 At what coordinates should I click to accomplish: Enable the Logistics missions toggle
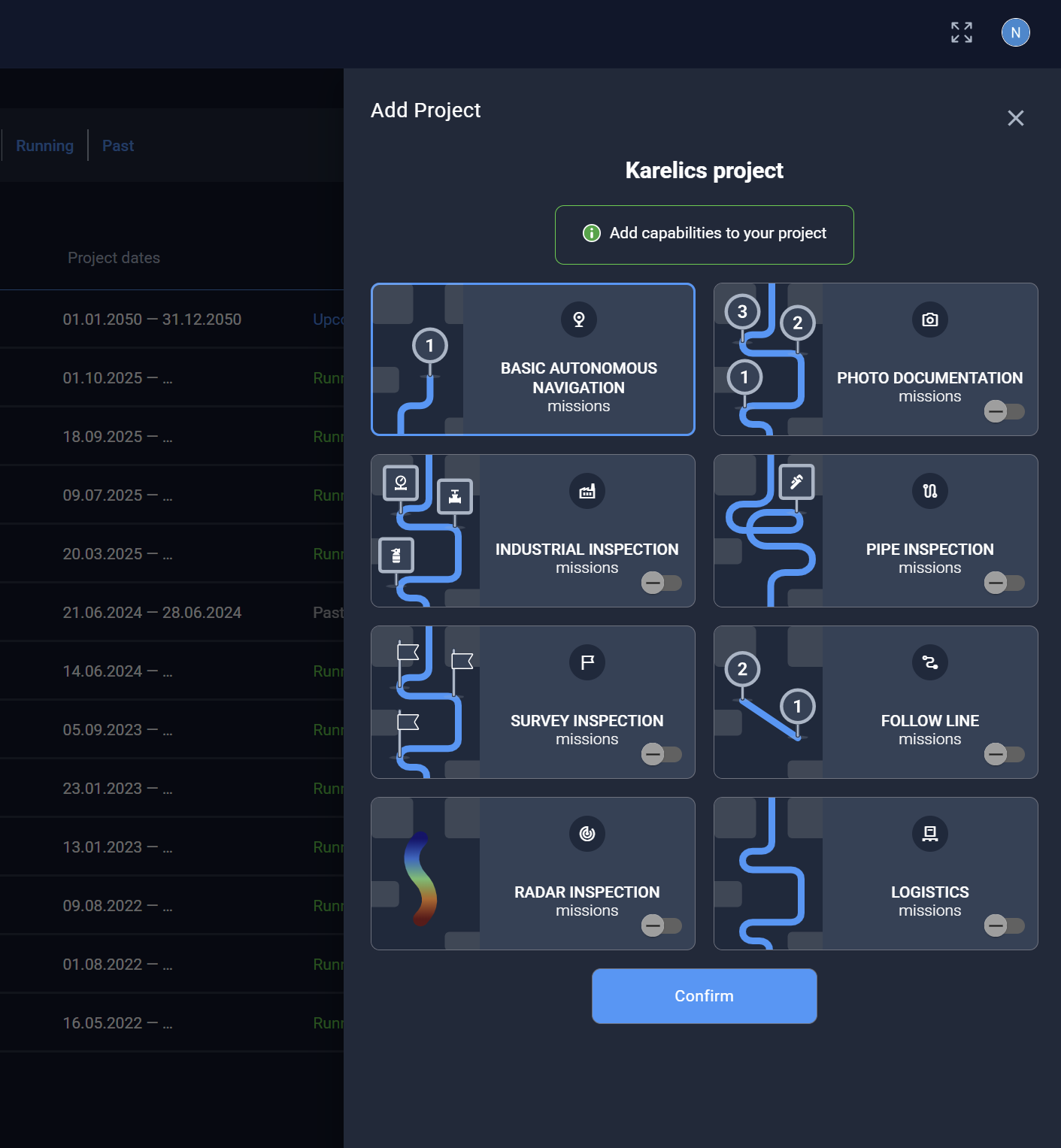pos(1004,925)
